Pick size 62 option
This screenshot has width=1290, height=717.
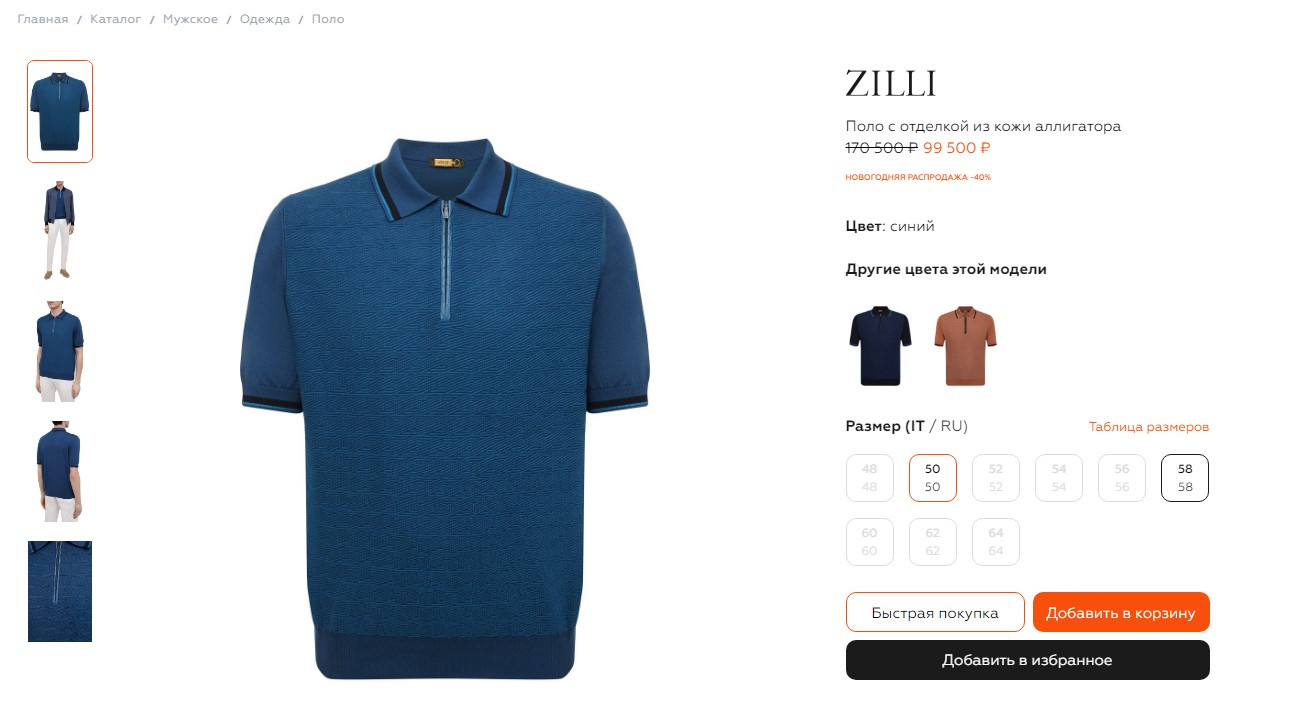pos(933,542)
